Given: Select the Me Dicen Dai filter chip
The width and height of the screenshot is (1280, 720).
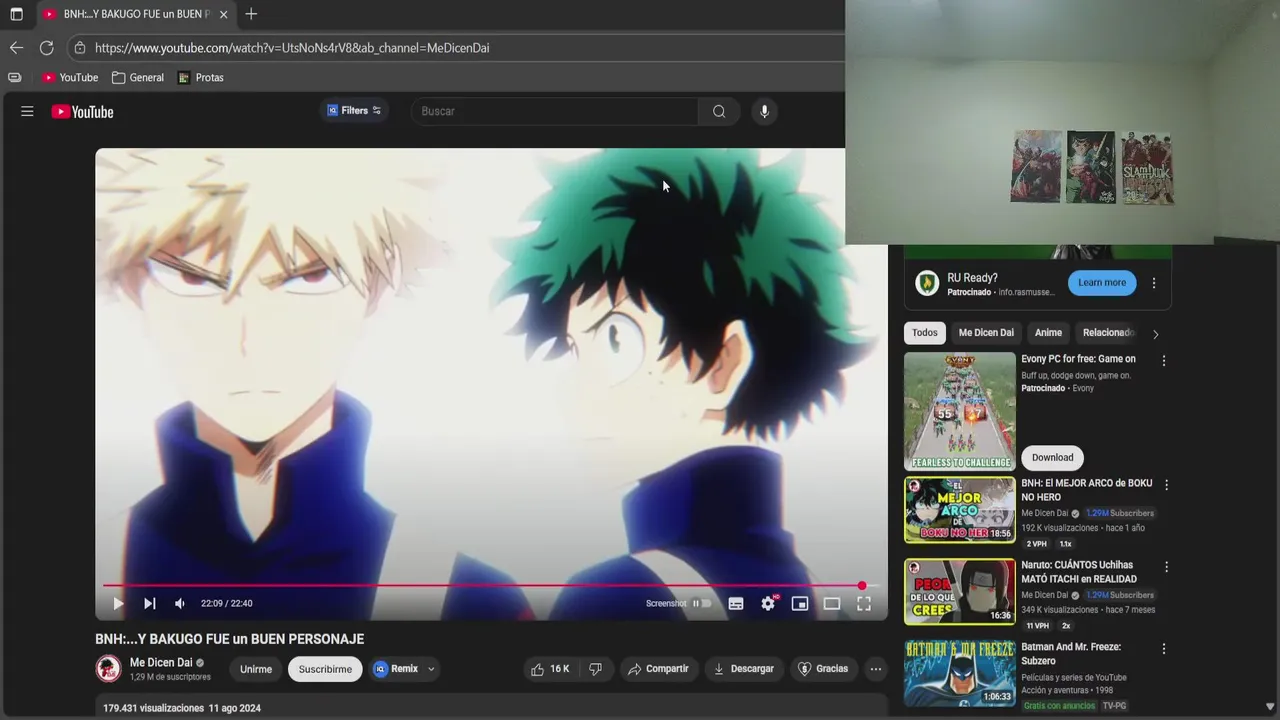Looking at the screenshot, I should coord(986,333).
